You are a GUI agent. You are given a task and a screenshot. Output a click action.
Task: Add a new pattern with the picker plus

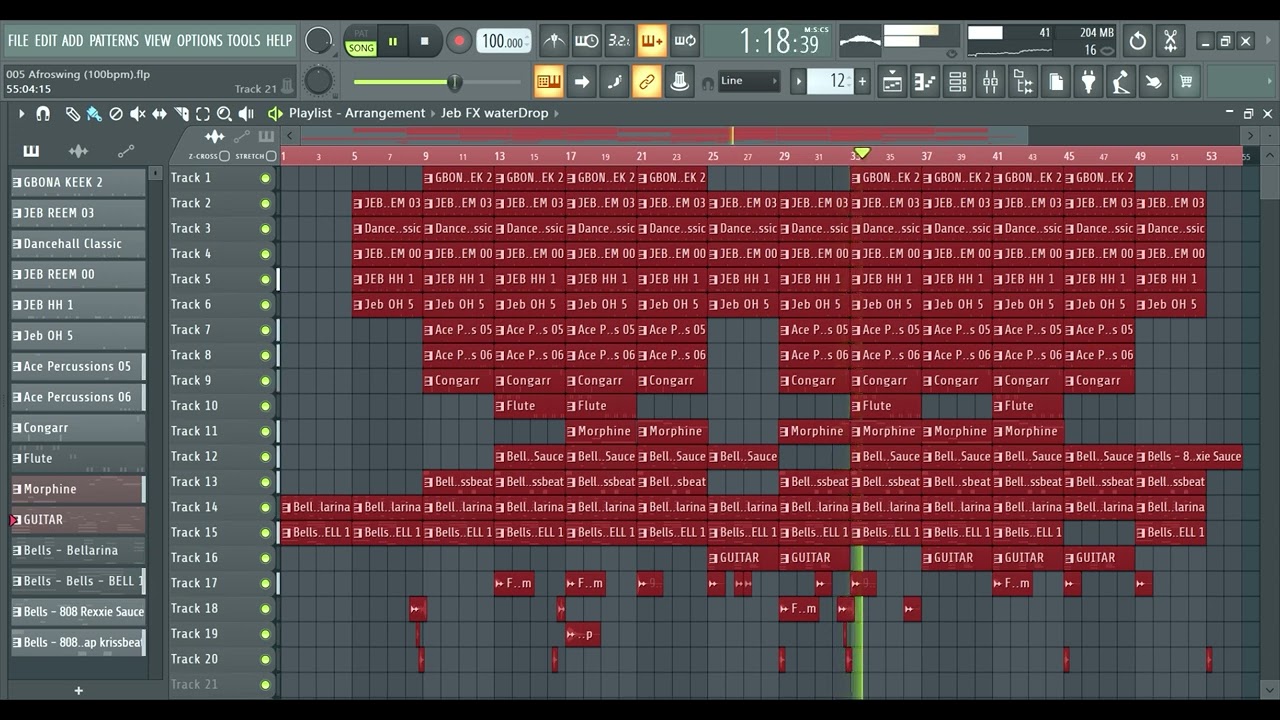(x=78, y=690)
